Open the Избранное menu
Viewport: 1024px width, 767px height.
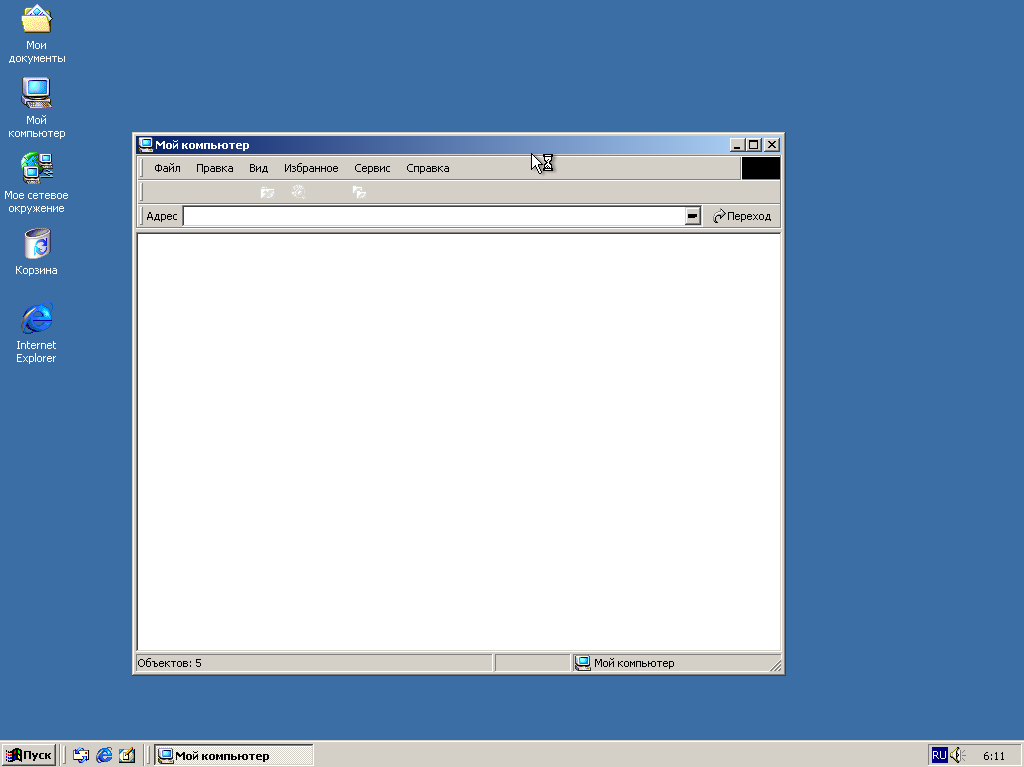click(311, 168)
